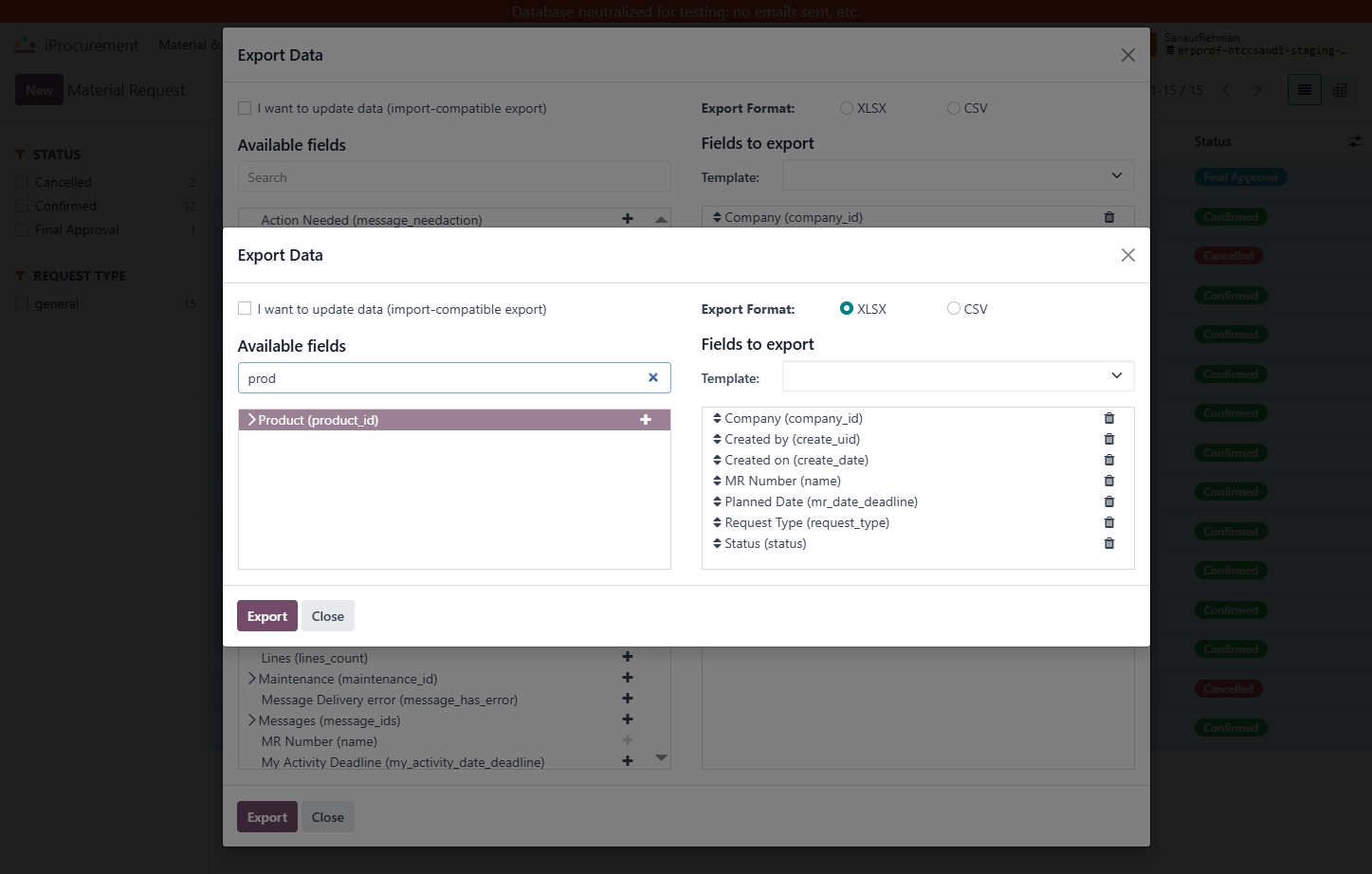This screenshot has height=874, width=1372.
Task: Delete Request Type (request_type) export field
Action: [1109, 522]
